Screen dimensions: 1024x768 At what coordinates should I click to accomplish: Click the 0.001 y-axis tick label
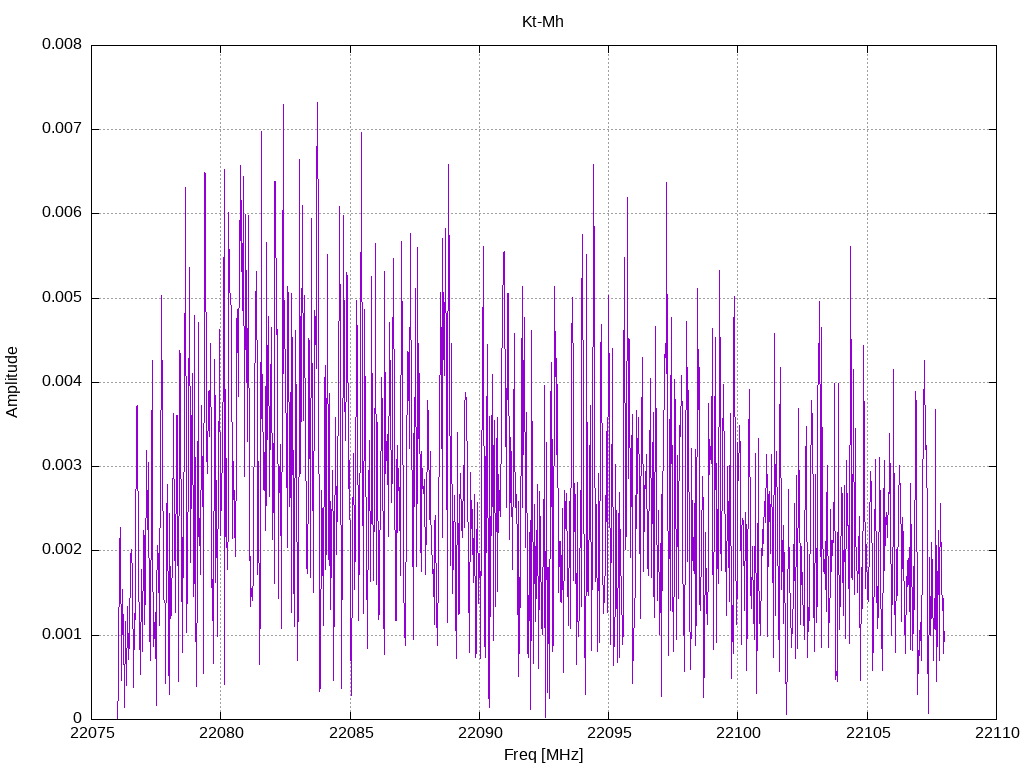tap(62, 634)
